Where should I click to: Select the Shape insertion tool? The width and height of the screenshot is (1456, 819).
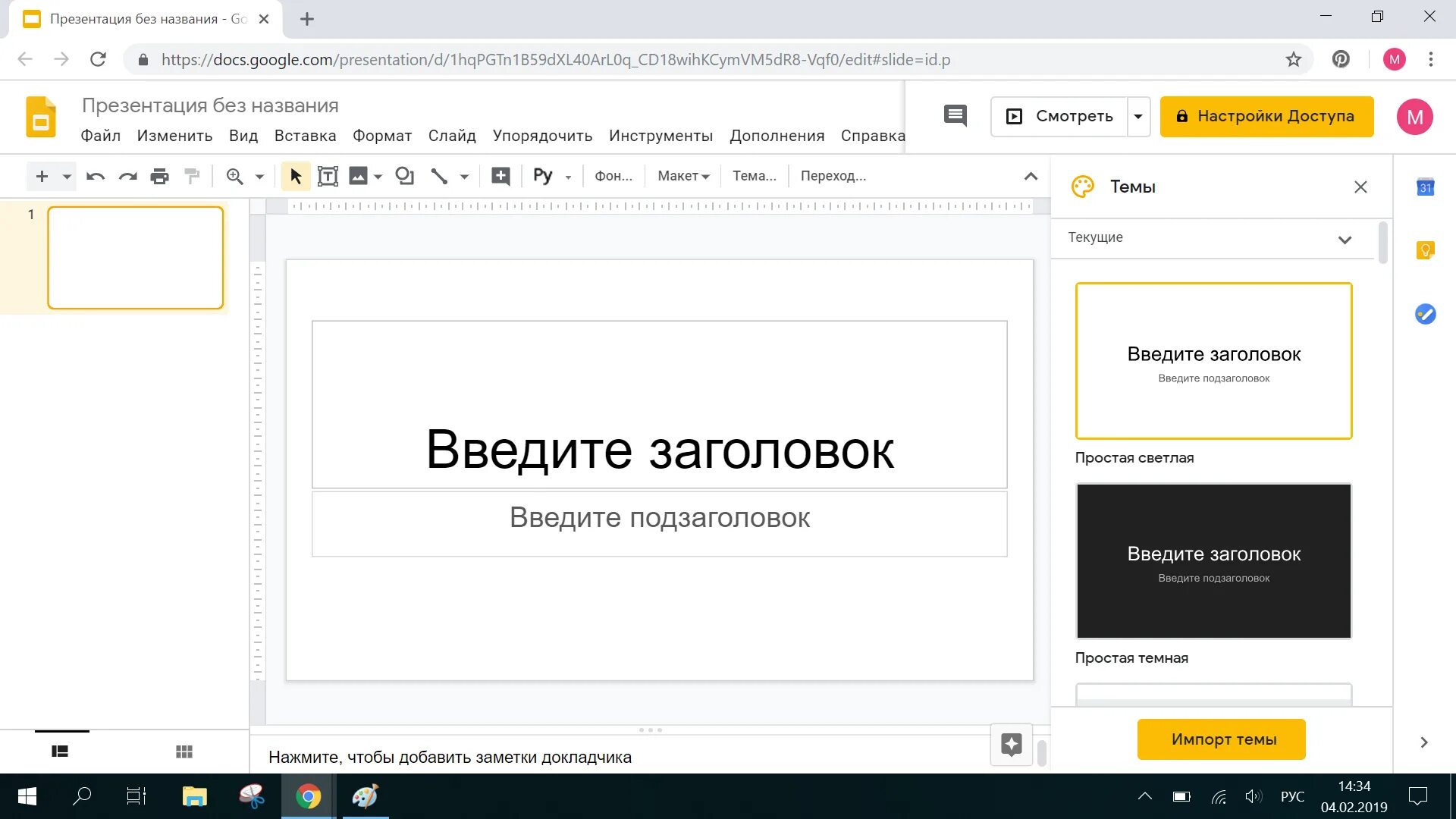tap(405, 176)
